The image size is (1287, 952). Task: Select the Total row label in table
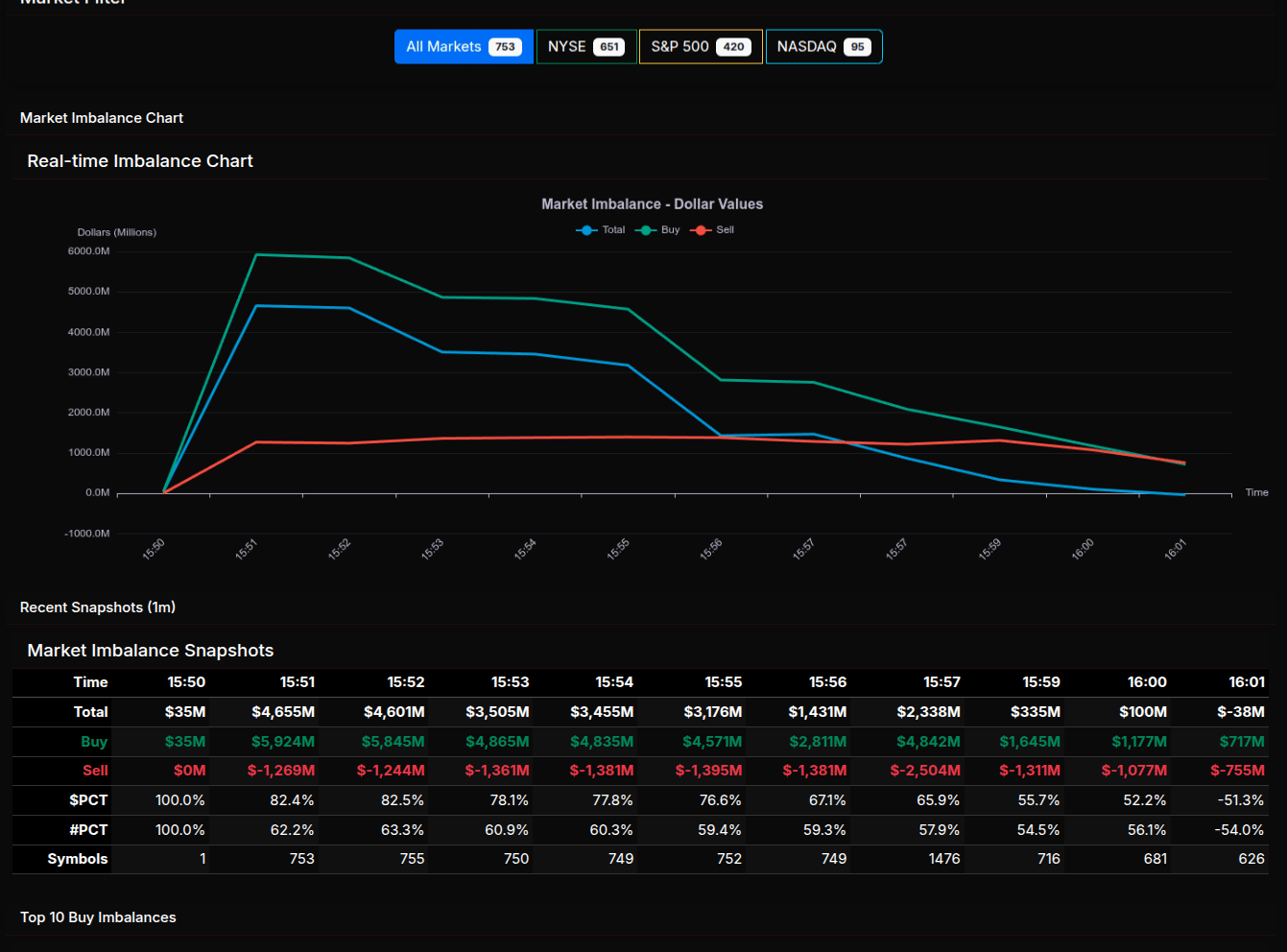tap(90, 712)
